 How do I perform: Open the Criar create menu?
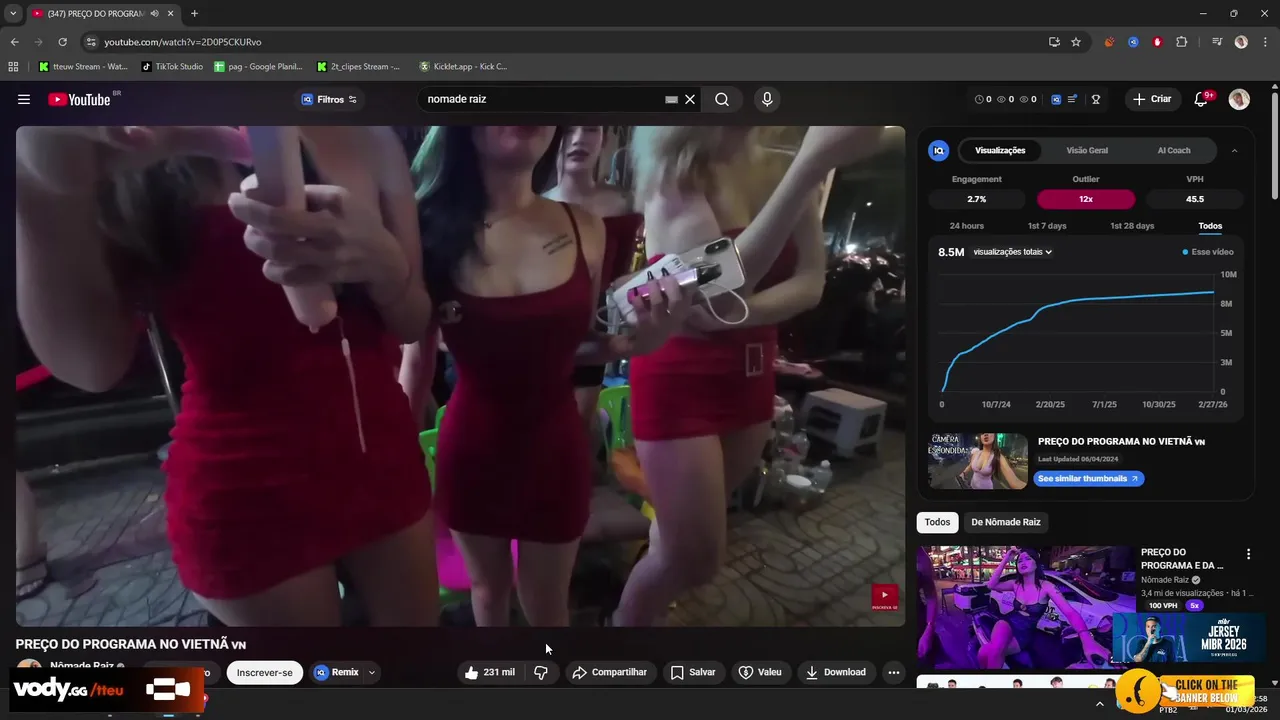tap(1151, 99)
